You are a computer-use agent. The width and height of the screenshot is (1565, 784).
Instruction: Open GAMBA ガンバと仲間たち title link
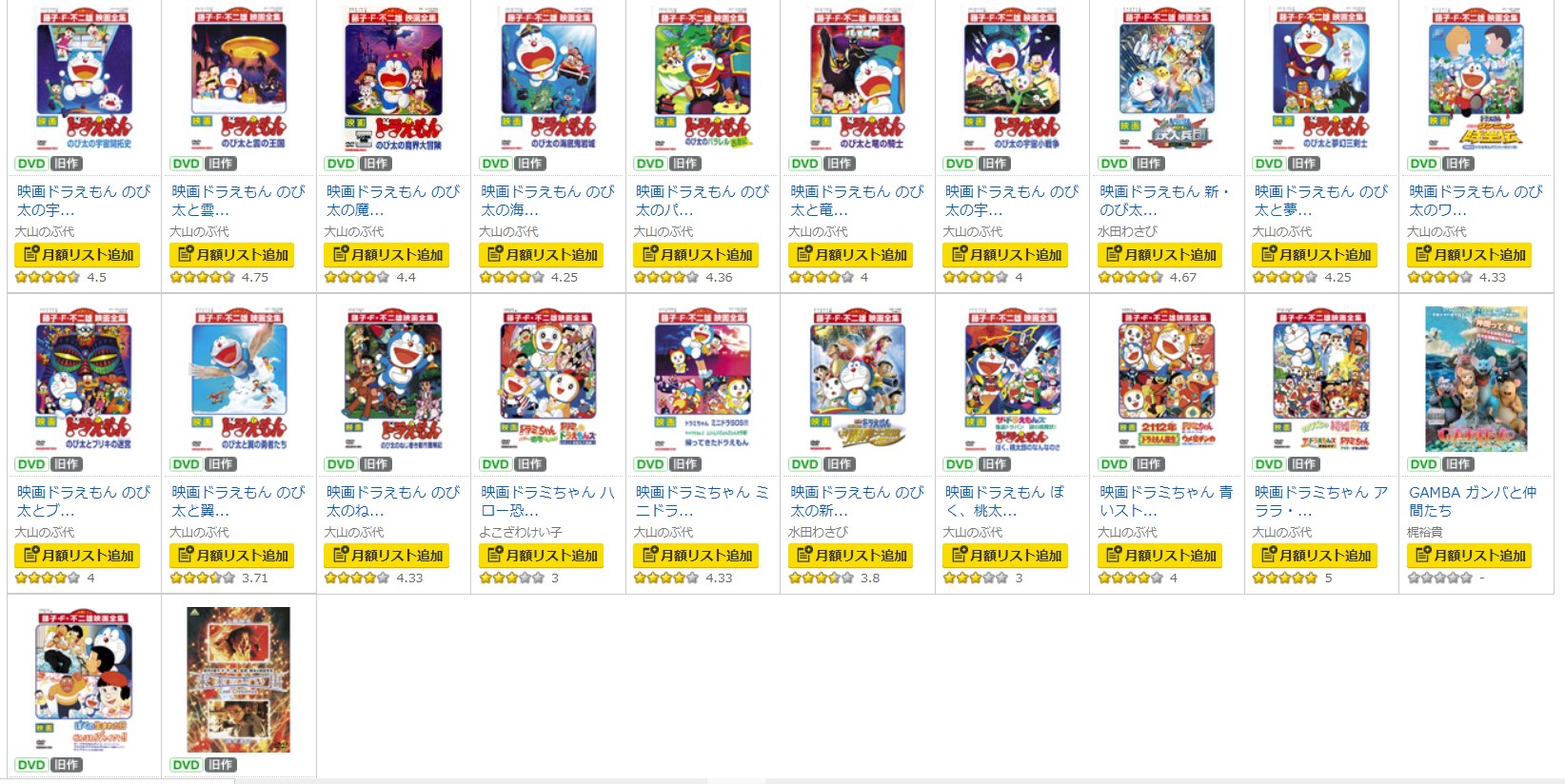point(1473,501)
